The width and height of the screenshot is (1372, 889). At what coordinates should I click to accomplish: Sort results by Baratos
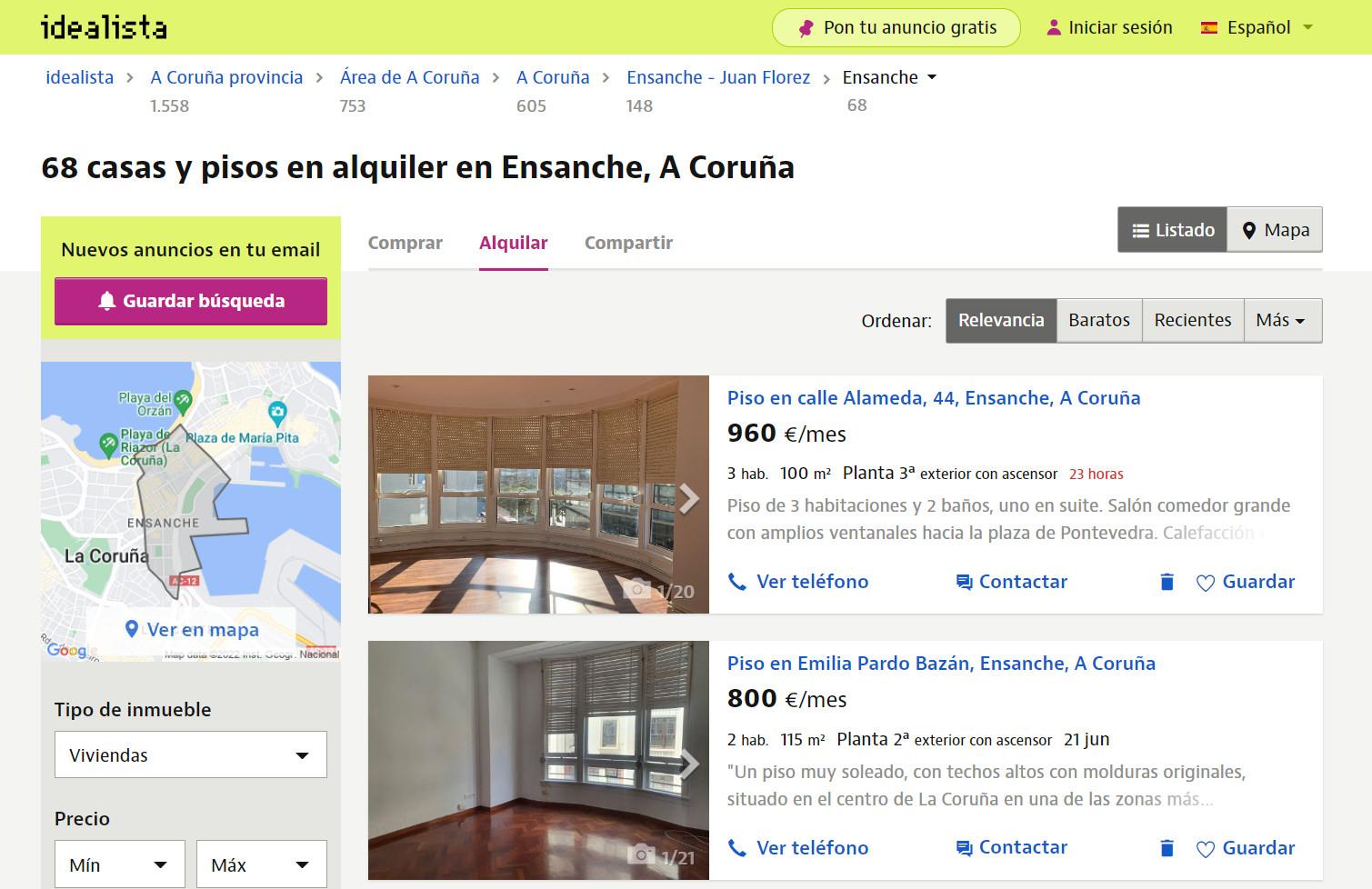tap(1098, 320)
